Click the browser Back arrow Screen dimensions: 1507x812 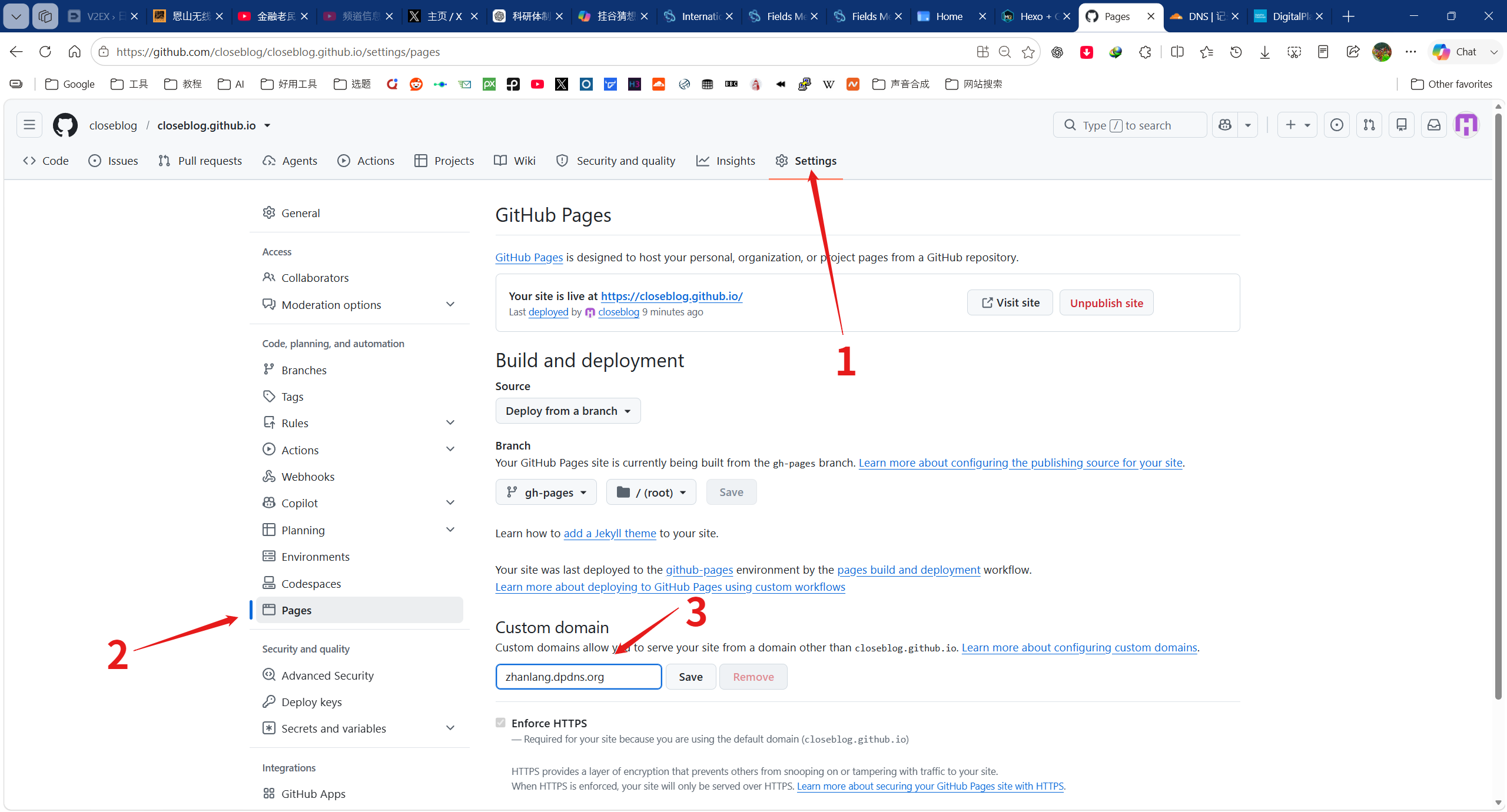pyautogui.click(x=16, y=52)
